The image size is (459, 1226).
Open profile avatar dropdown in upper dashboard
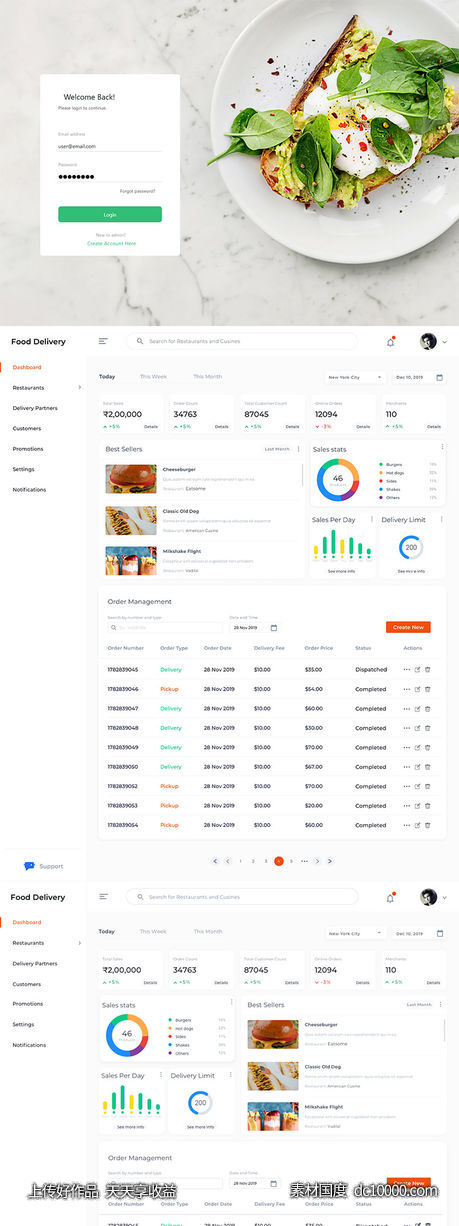(x=433, y=342)
